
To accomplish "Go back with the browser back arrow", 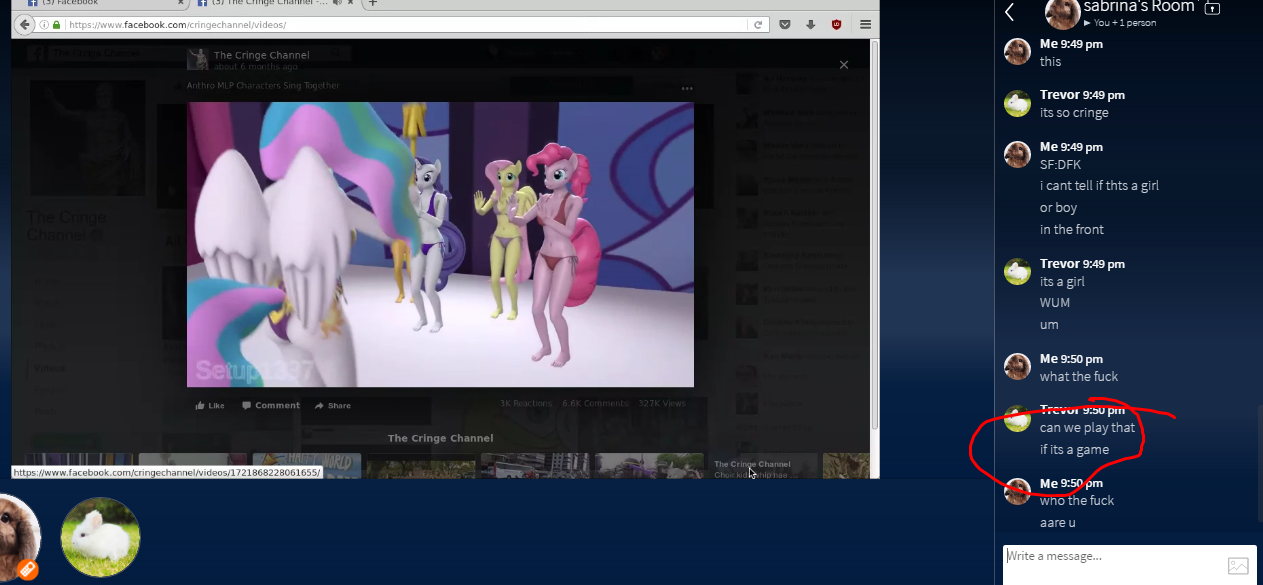I will click(25, 24).
